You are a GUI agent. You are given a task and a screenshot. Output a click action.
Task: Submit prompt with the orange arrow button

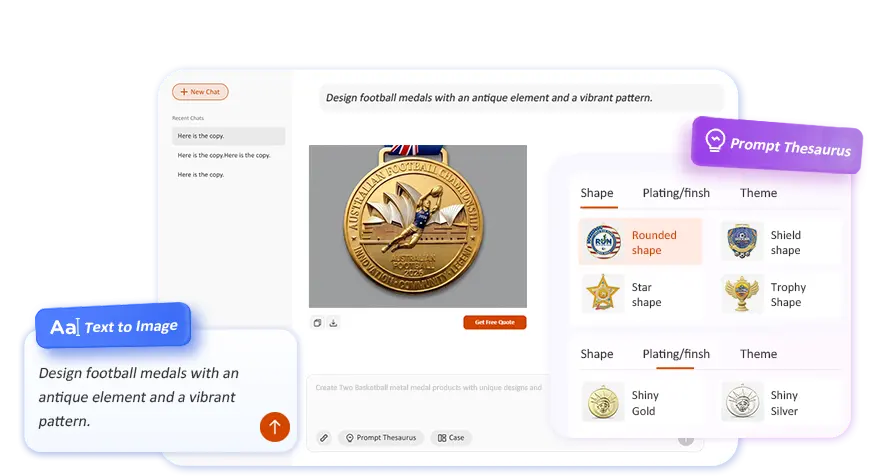pyautogui.click(x=274, y=427)
